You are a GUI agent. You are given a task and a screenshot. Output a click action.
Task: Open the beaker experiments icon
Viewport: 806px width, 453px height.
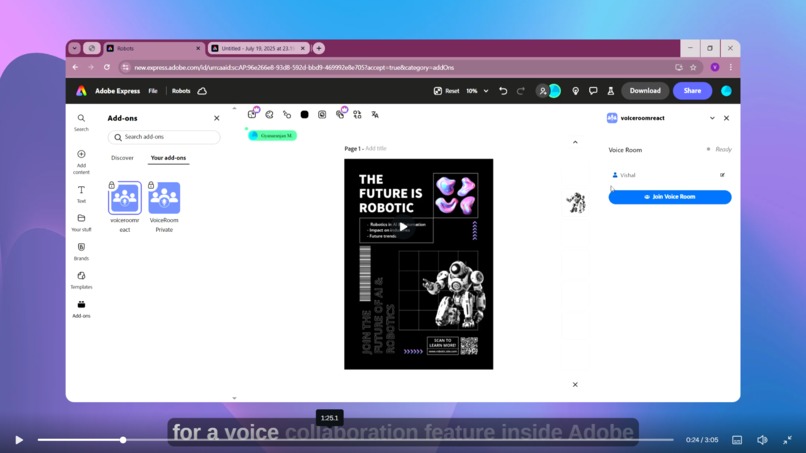[x=611, y=91]
